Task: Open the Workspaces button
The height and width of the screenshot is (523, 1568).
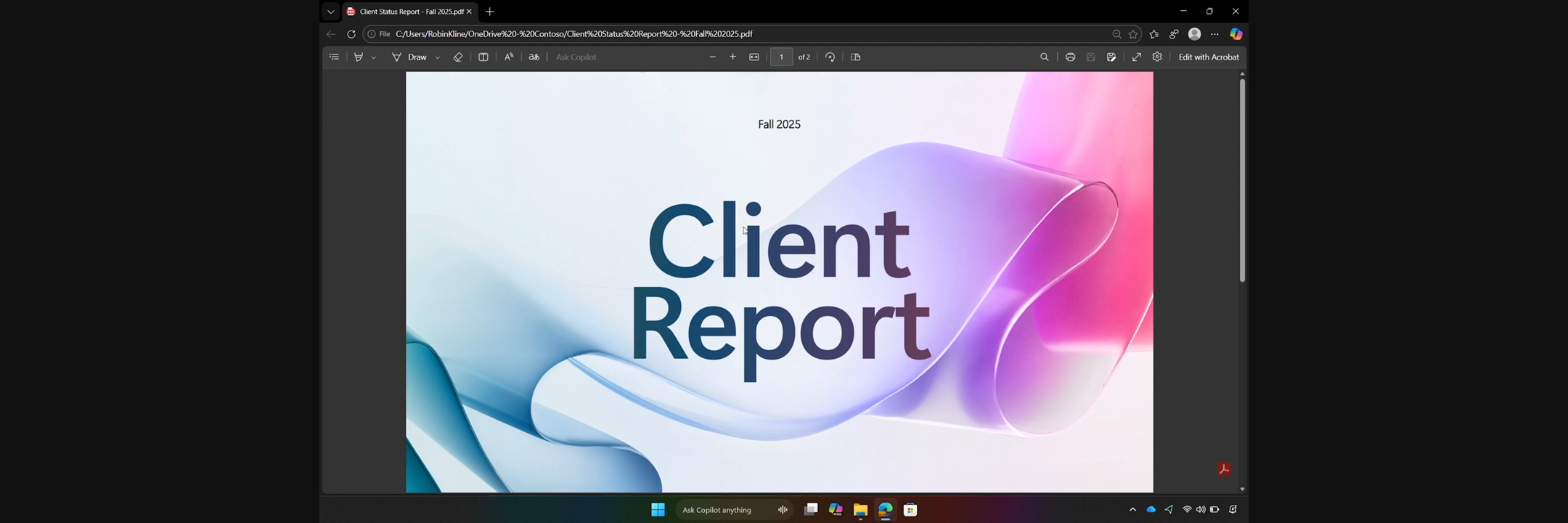Action: pyautogui.click(x=1174, y=34)
